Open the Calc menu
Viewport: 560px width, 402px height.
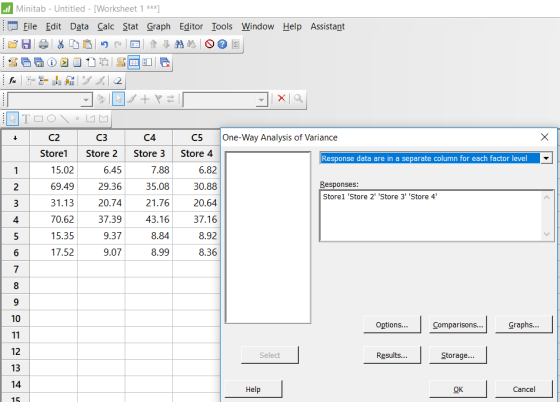pyautogui.click(x=106, y=26)
